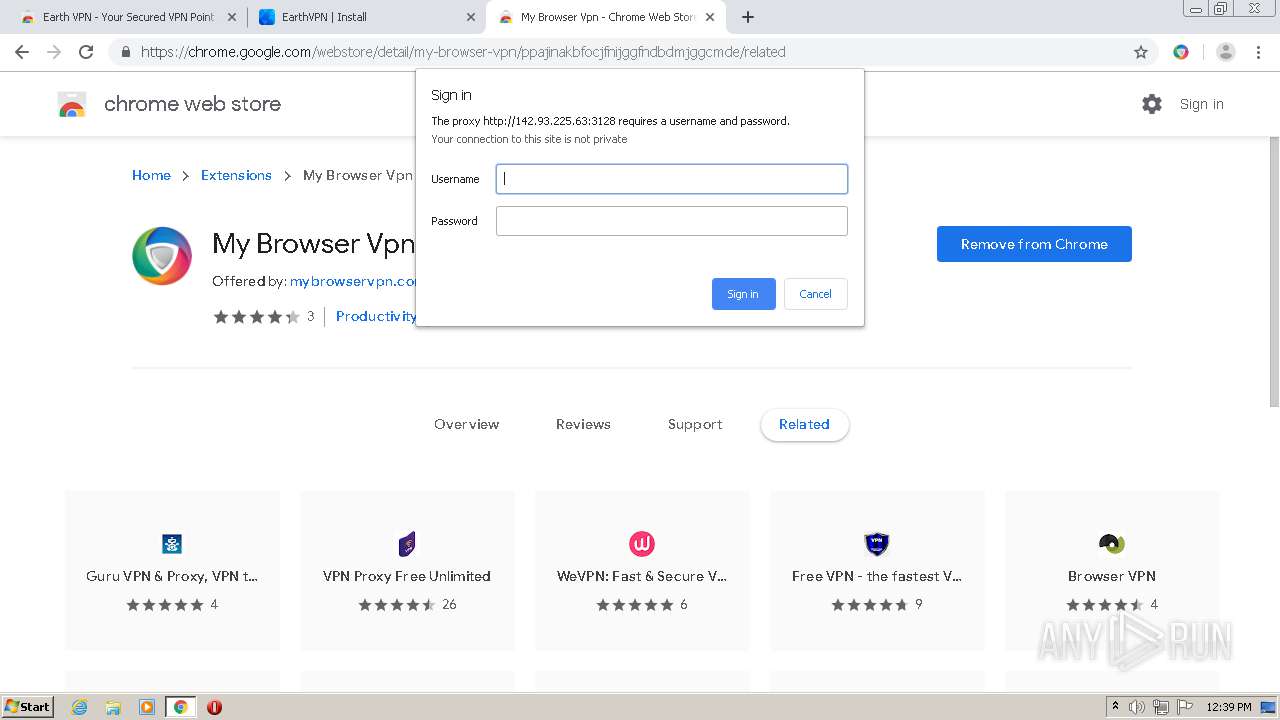The image size is (1280, 720).
Task: Click Remove from Chrome button
Action: [x=1034, y=244]
